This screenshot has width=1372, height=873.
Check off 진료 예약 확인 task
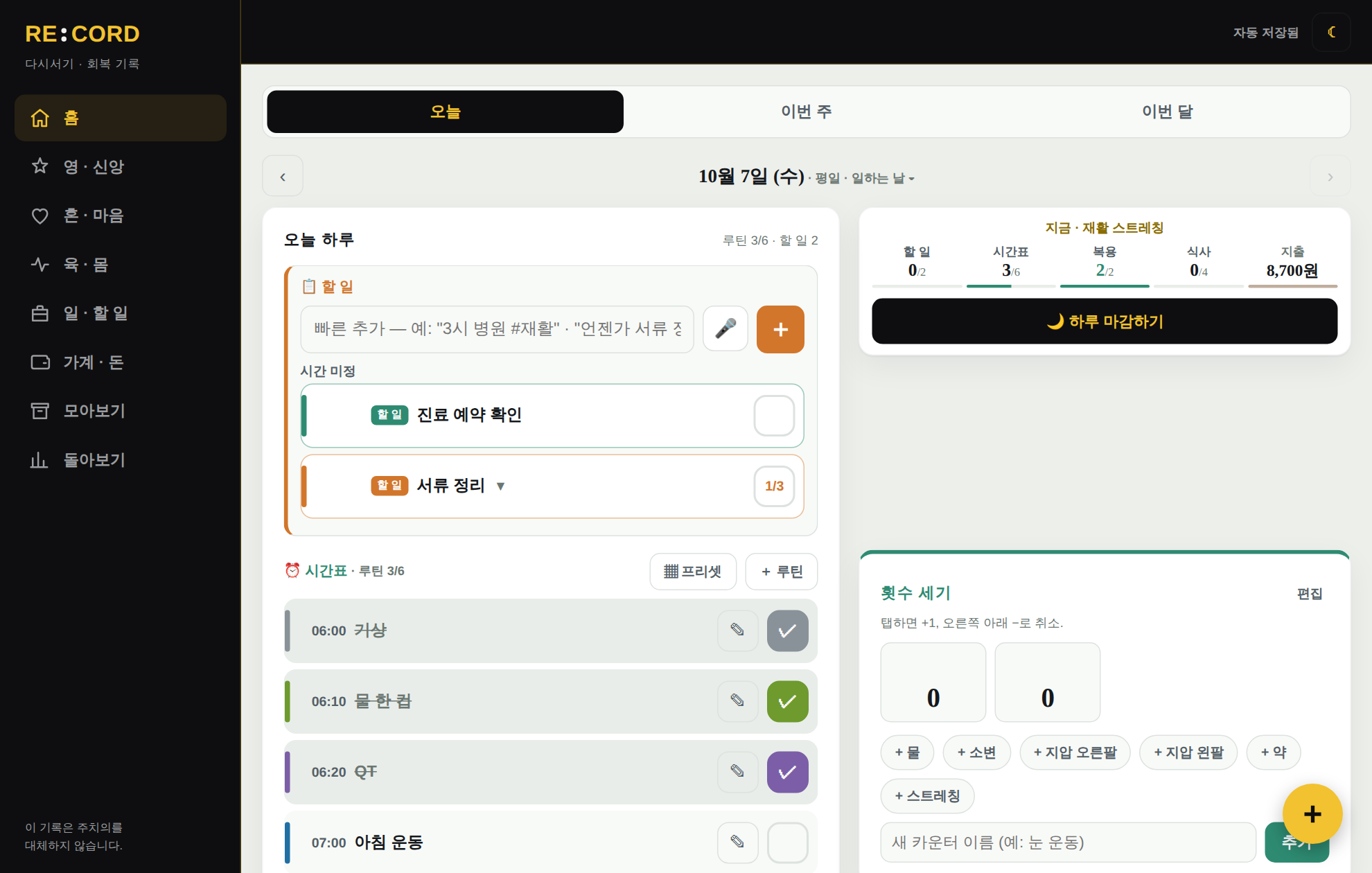(x=774, y=416)
